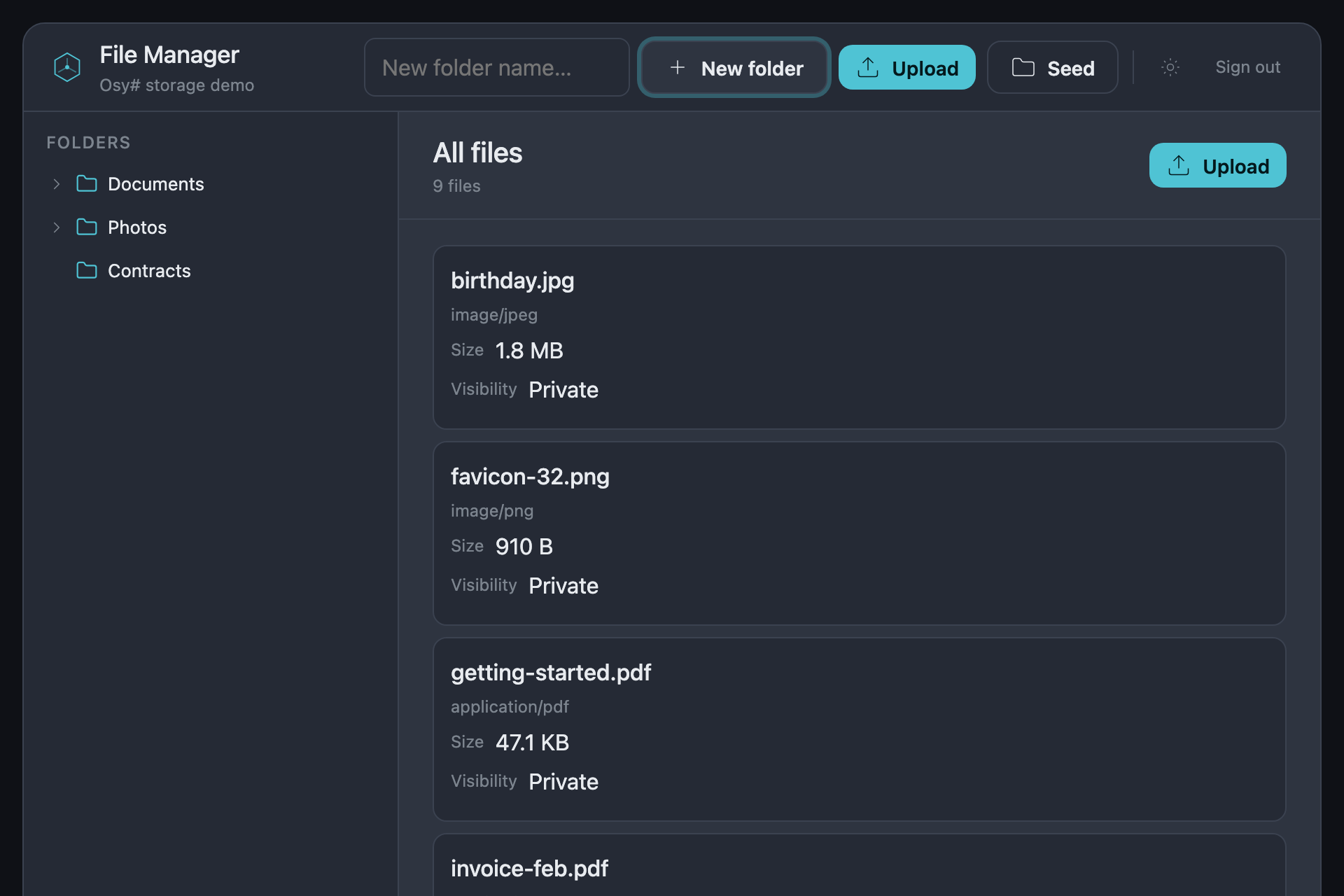Click Private visibility on getting-started.pdf
Viewport: 1344px width, 896px height.
[x=563, y=782]
